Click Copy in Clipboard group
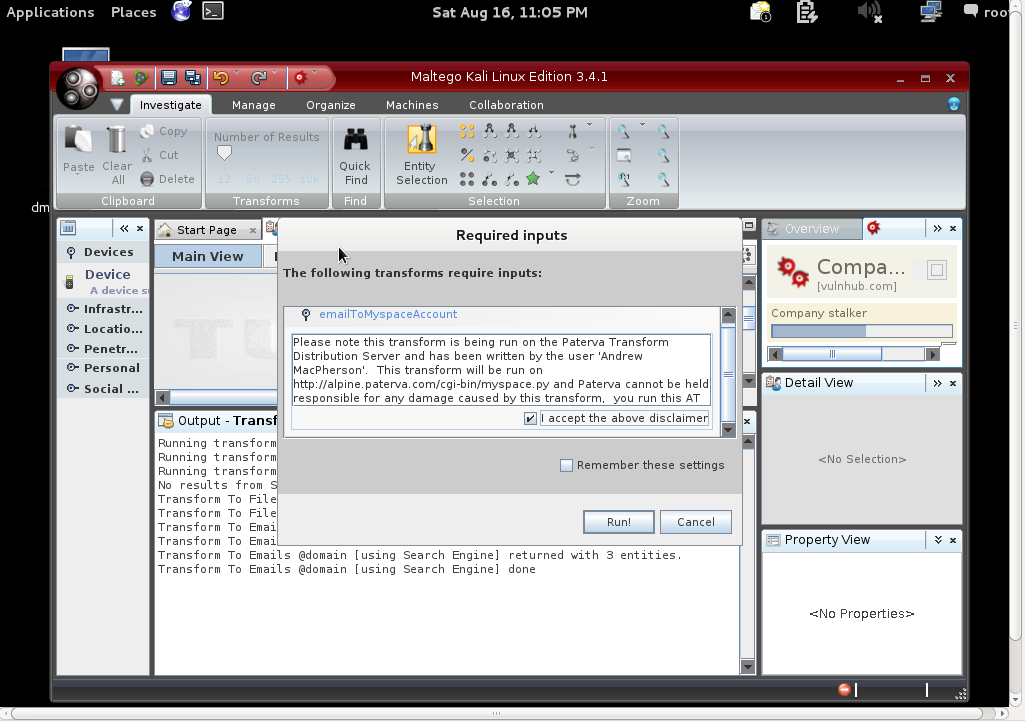This screenshot has width=1025, height=722. click(164, 131)
